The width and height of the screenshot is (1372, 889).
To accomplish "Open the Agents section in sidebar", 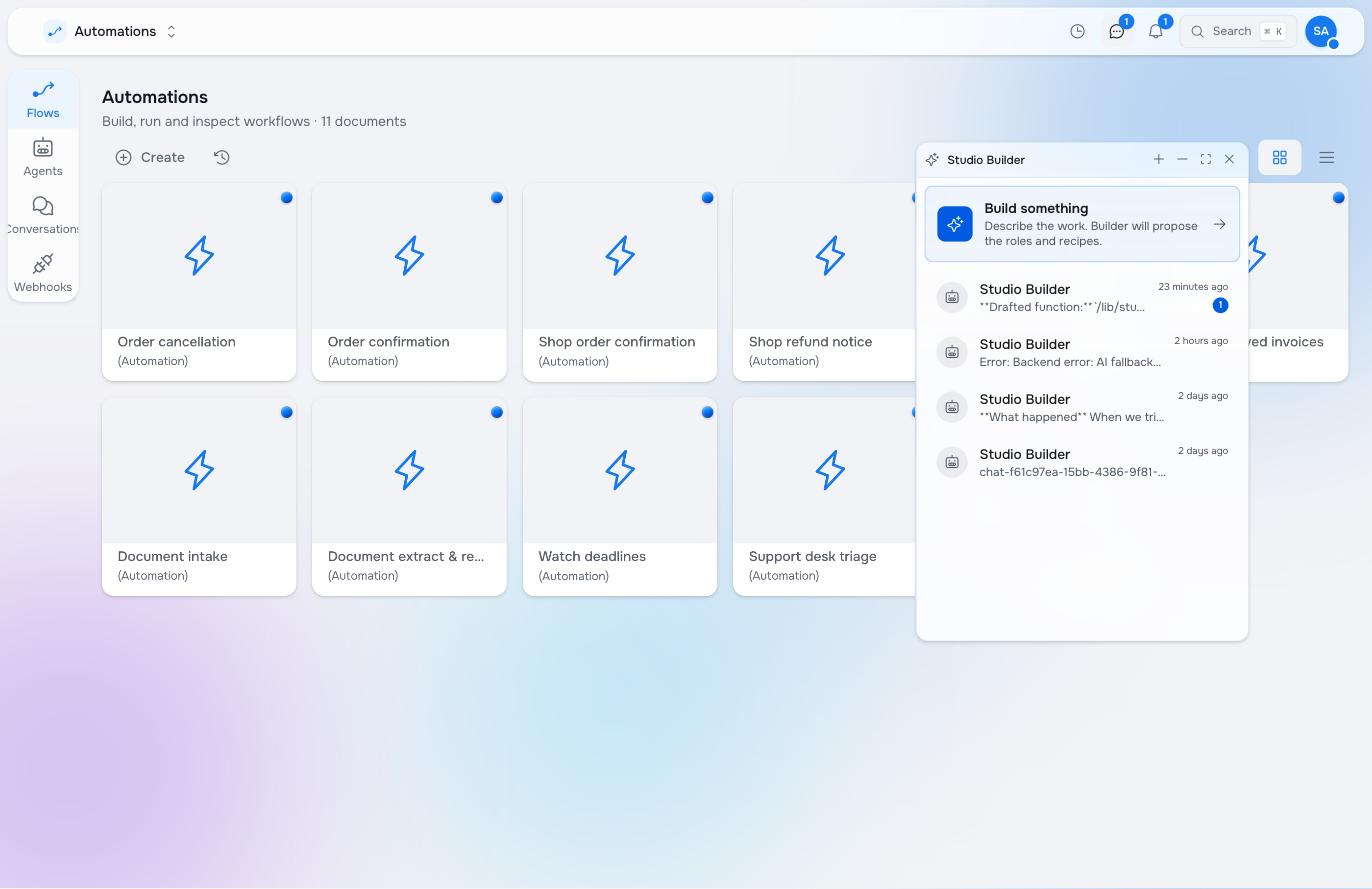I will 43,158.
